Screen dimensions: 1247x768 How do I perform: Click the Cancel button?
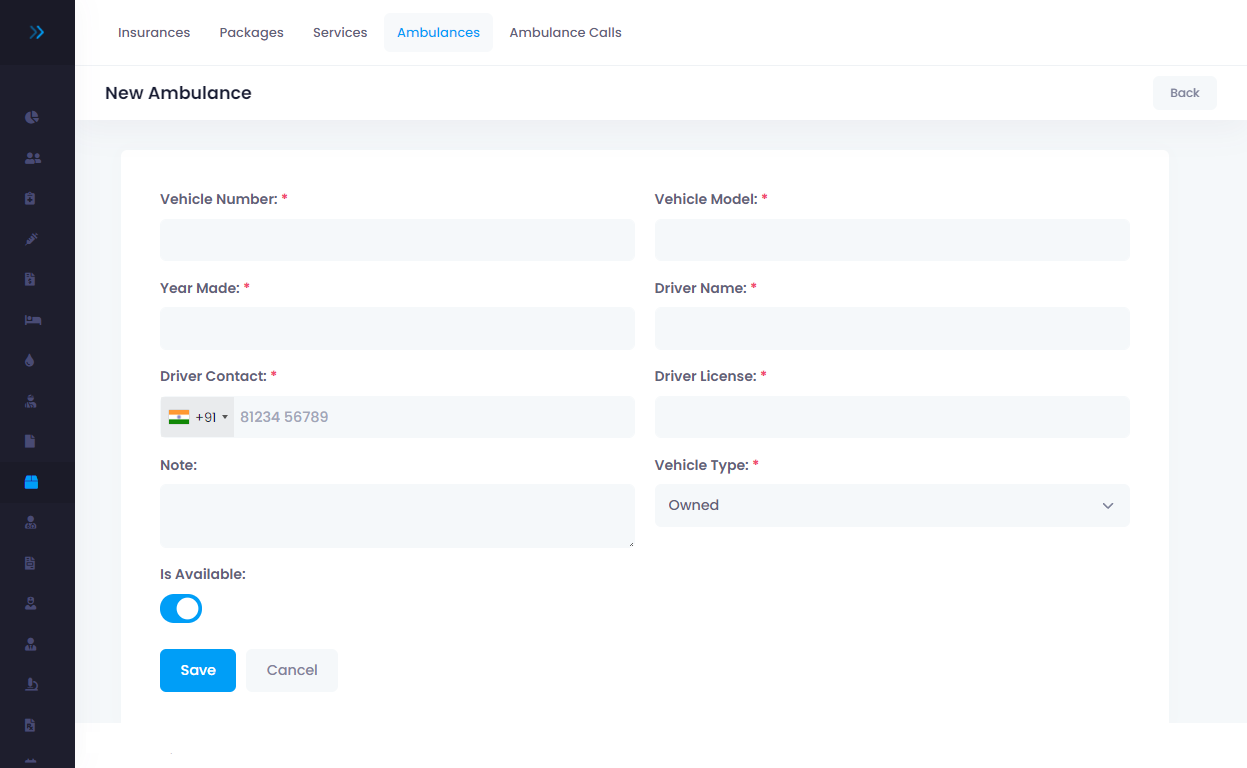tap(292, 670)
